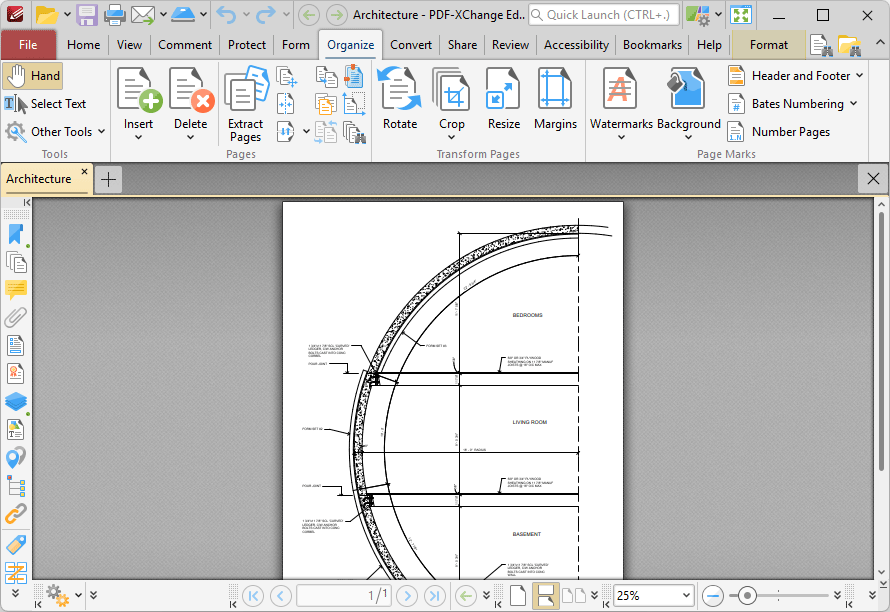Click the Print icon in quick access toolbar
Image resolution: width=890 pixels, height=612 pixels.
click(x=114, y=15)
